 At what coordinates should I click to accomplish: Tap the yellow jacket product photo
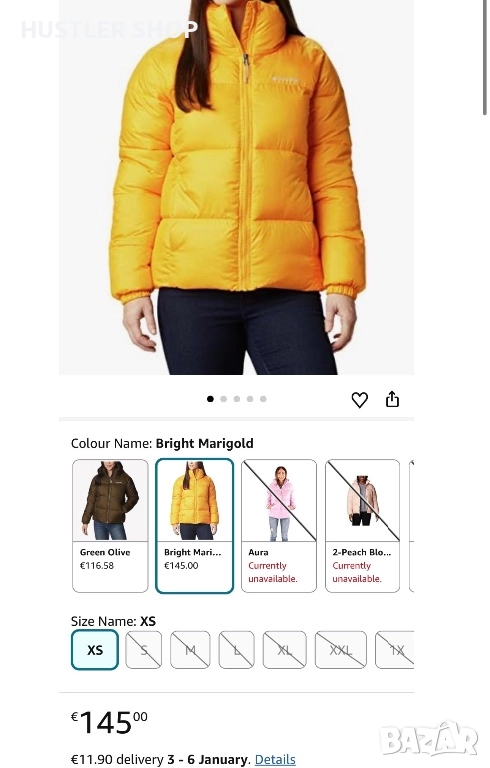[x=237, y=187]
